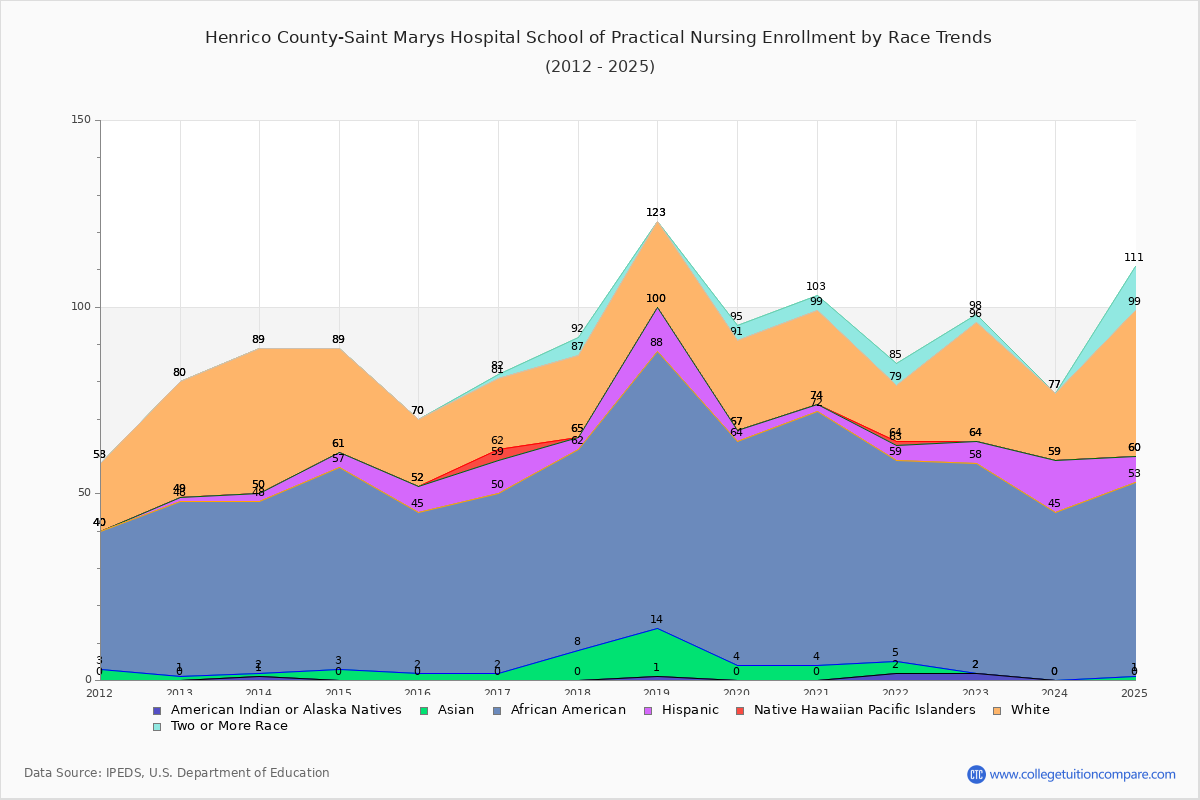Click the 2013 x-axis label
The width and height of the screenshot is (1200, 800).
pyautogui.click(x=179, y=693)
